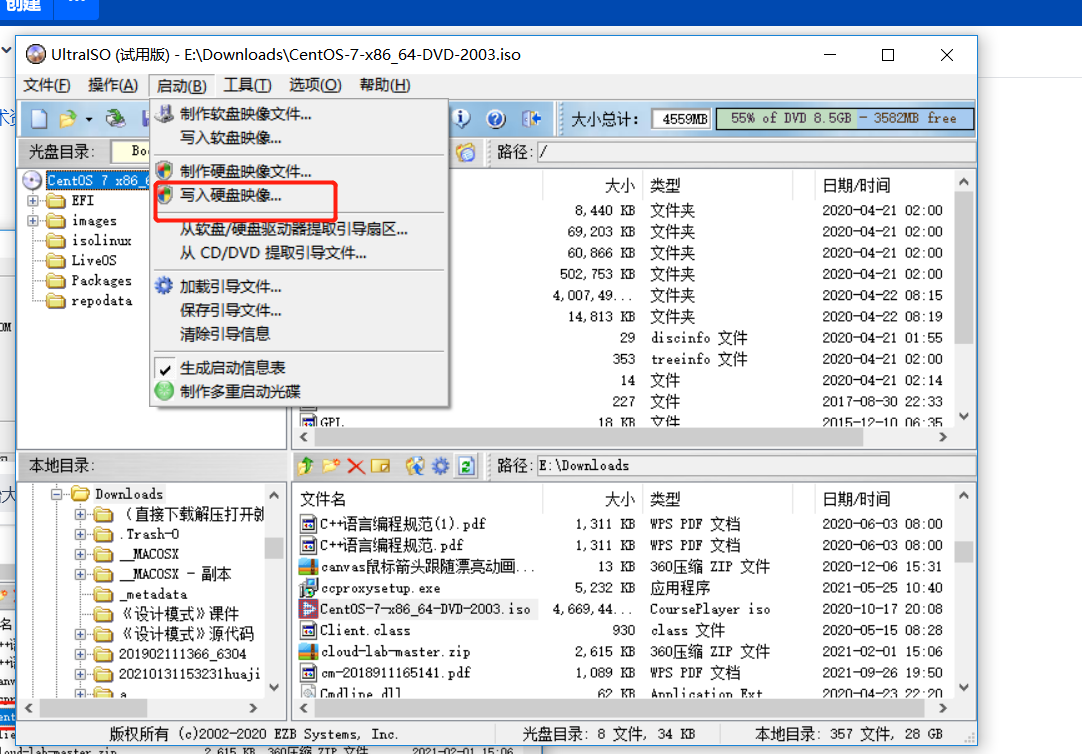Viewport: 1082px width, 754px height.
Task: Expand the .Trash-0 folder node
Action: click(x=81, y=535)
